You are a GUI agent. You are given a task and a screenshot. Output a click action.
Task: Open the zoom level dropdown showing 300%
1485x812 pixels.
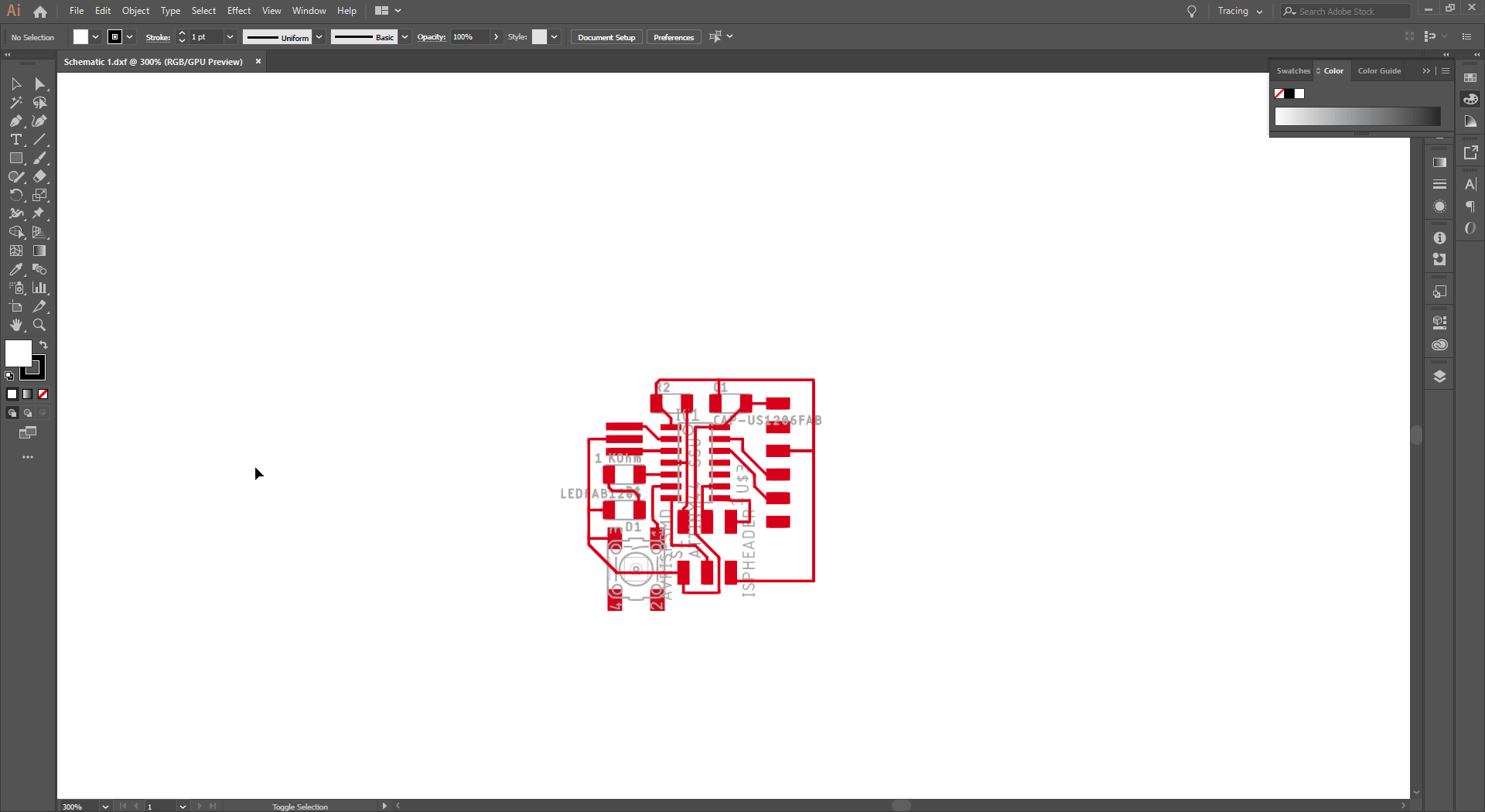coord(105,806)
